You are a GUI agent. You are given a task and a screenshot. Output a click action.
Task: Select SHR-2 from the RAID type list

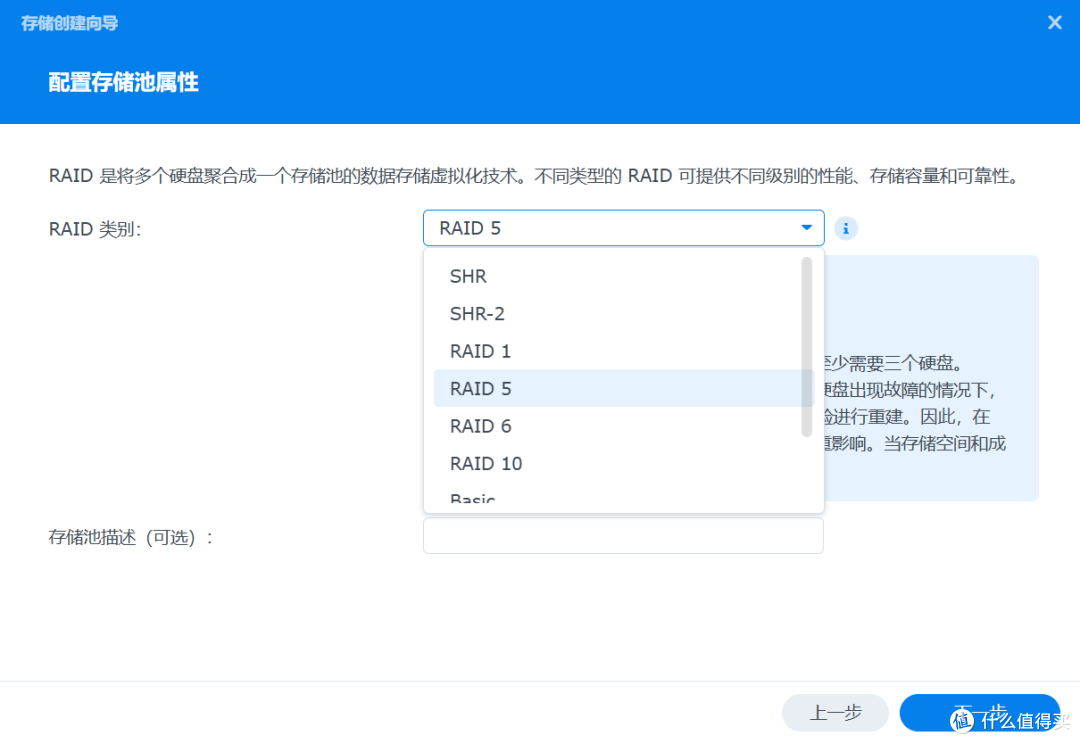pyautogui.click(x=475, y=313)
